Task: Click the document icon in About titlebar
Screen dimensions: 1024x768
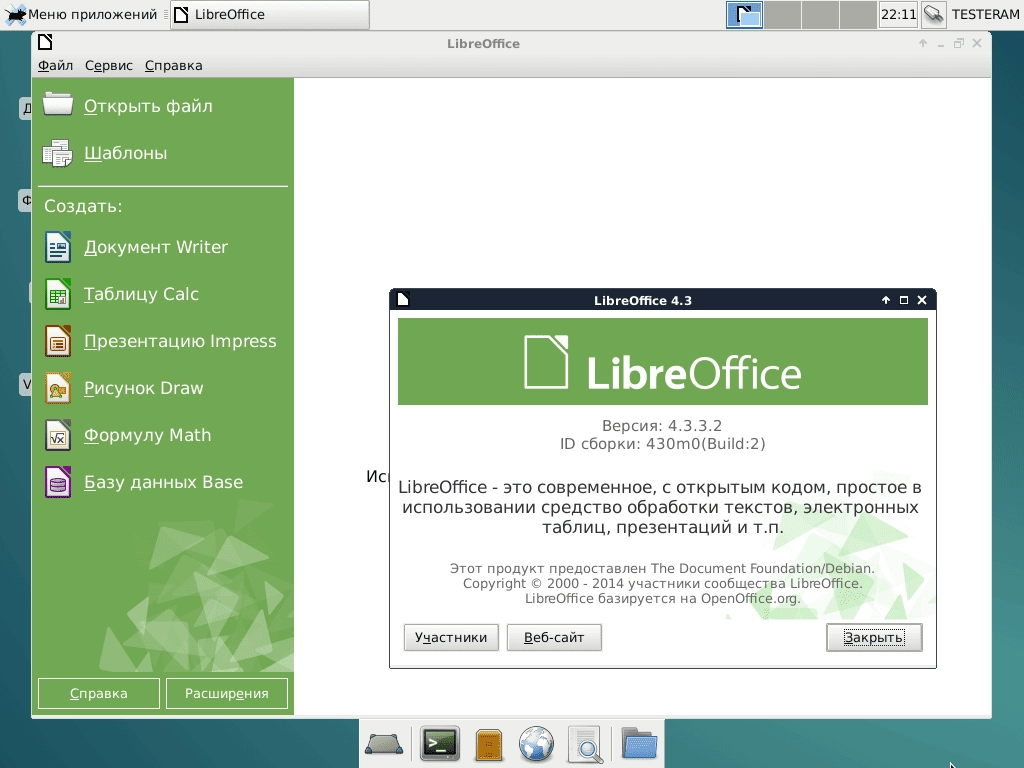Action: point(403,299)
